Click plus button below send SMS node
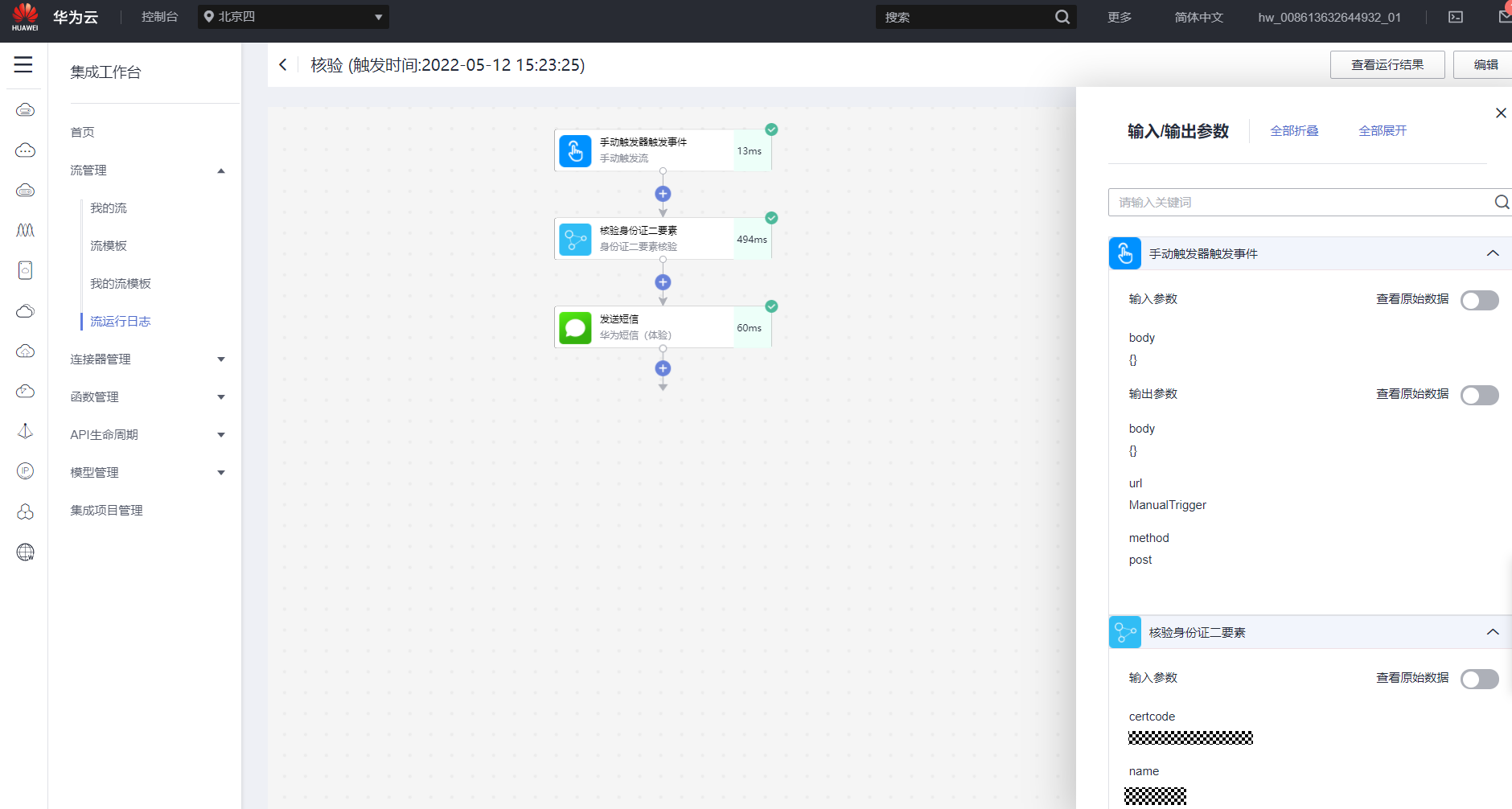This screenshot has width=1512, height=809. pos(663,368)
